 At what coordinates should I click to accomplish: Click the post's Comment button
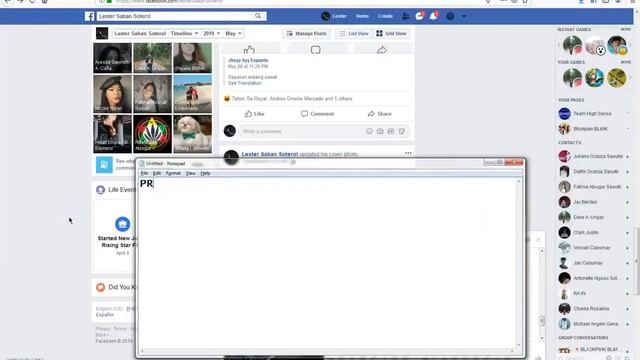318,114
